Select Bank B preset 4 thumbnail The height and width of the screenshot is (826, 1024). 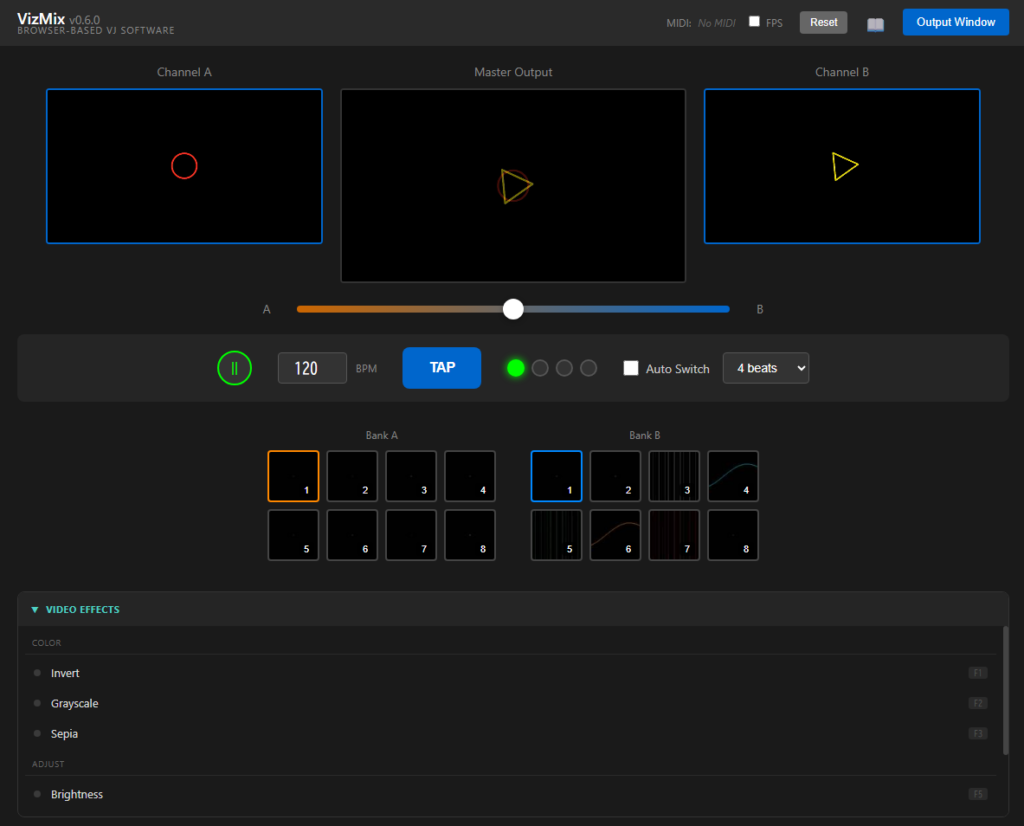point(733,476)
